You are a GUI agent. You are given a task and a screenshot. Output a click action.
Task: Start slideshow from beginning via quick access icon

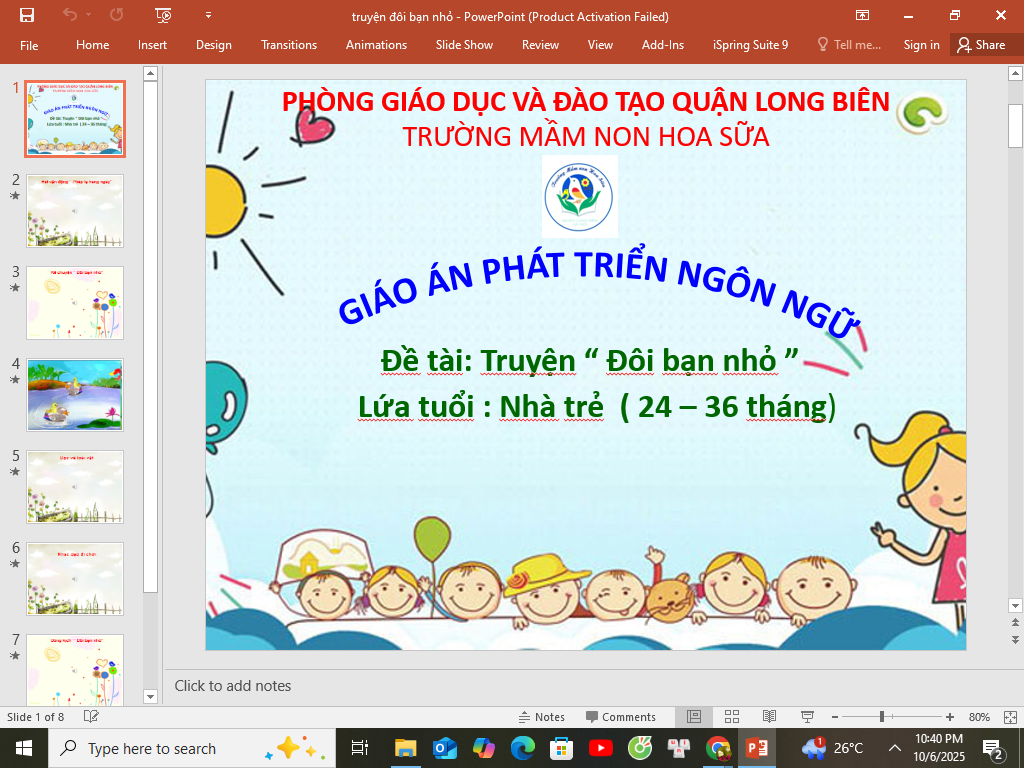(164, 15)
